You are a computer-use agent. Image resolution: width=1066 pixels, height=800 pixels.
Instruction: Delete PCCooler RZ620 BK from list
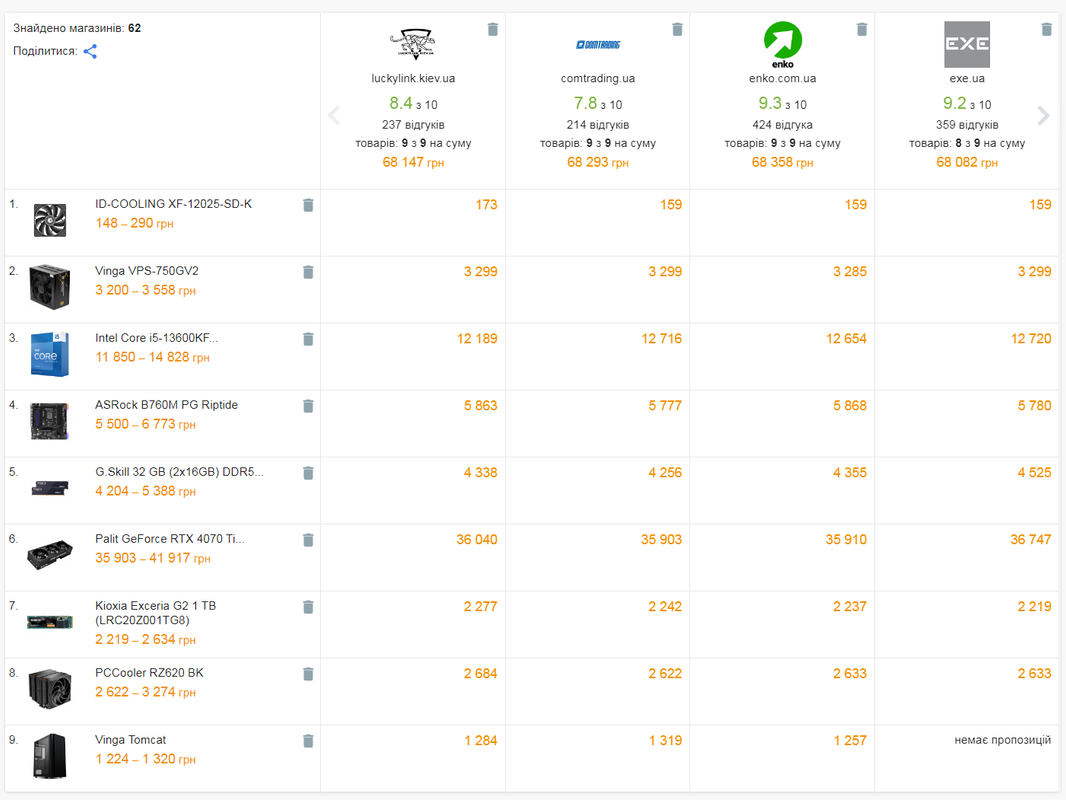coord(308,674)
